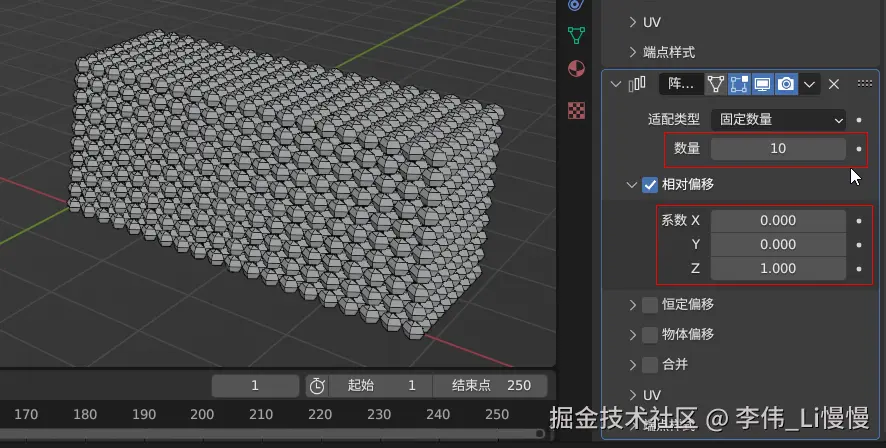Open the array modifier extra options dropdown
886x448 pixels.
(x=809, y=84)
